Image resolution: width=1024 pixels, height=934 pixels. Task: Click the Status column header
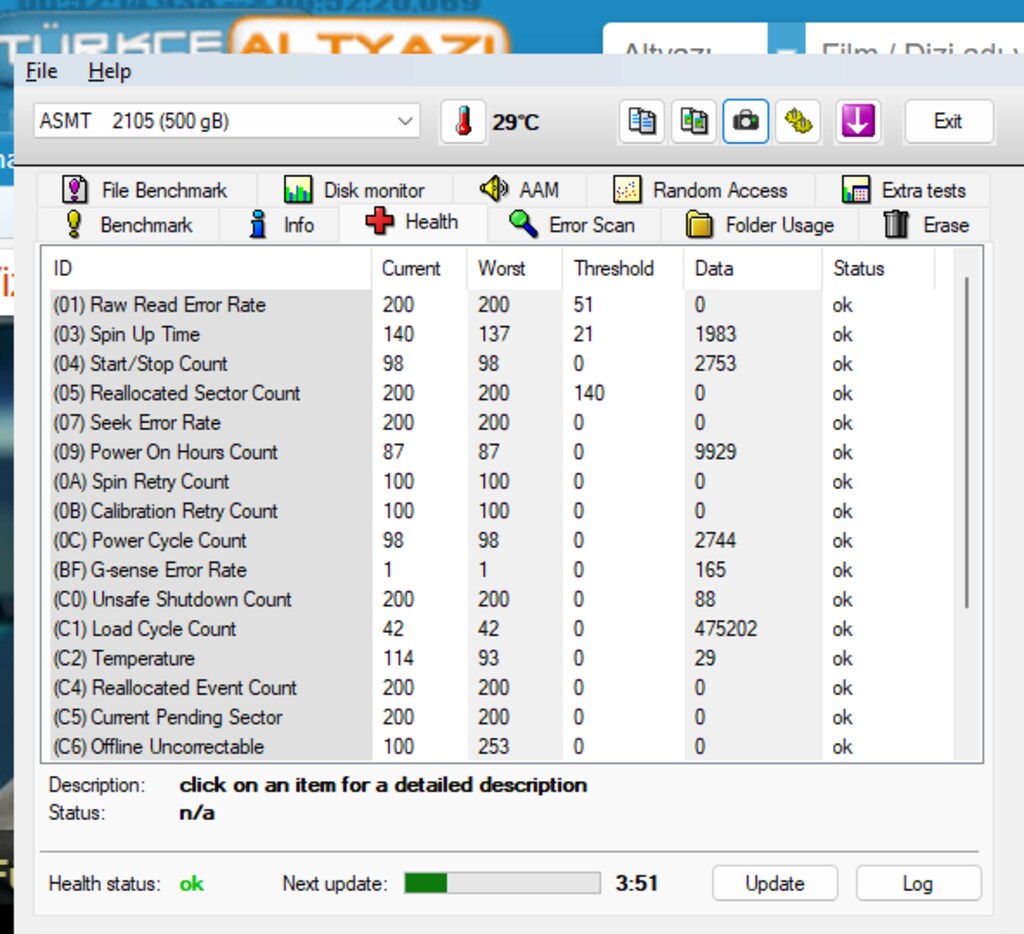pos(878,268)
